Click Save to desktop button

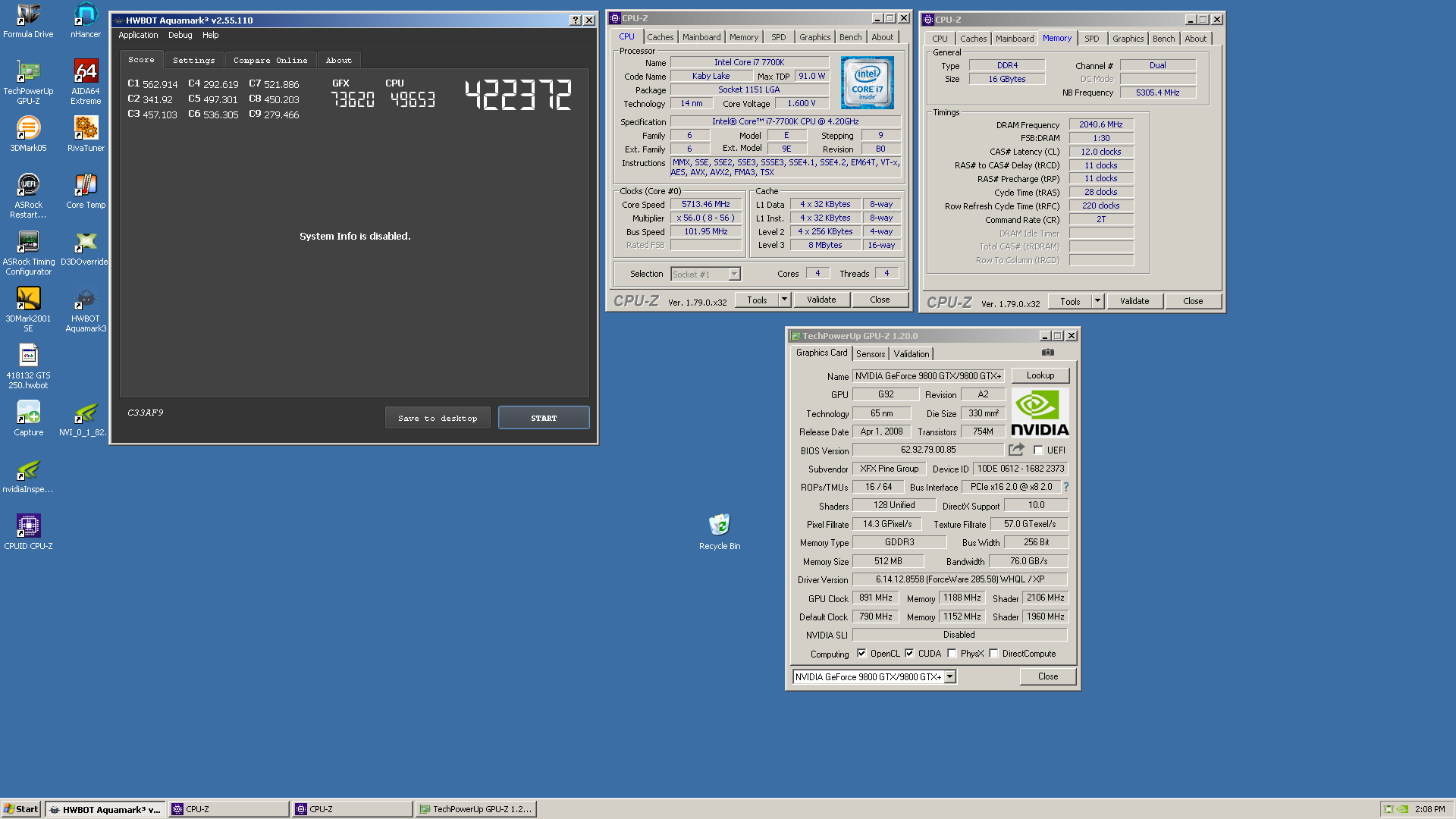[438, 418]
